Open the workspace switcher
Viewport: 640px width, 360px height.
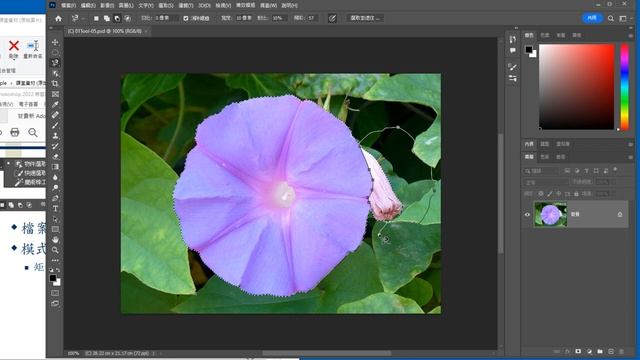[623, 18]
